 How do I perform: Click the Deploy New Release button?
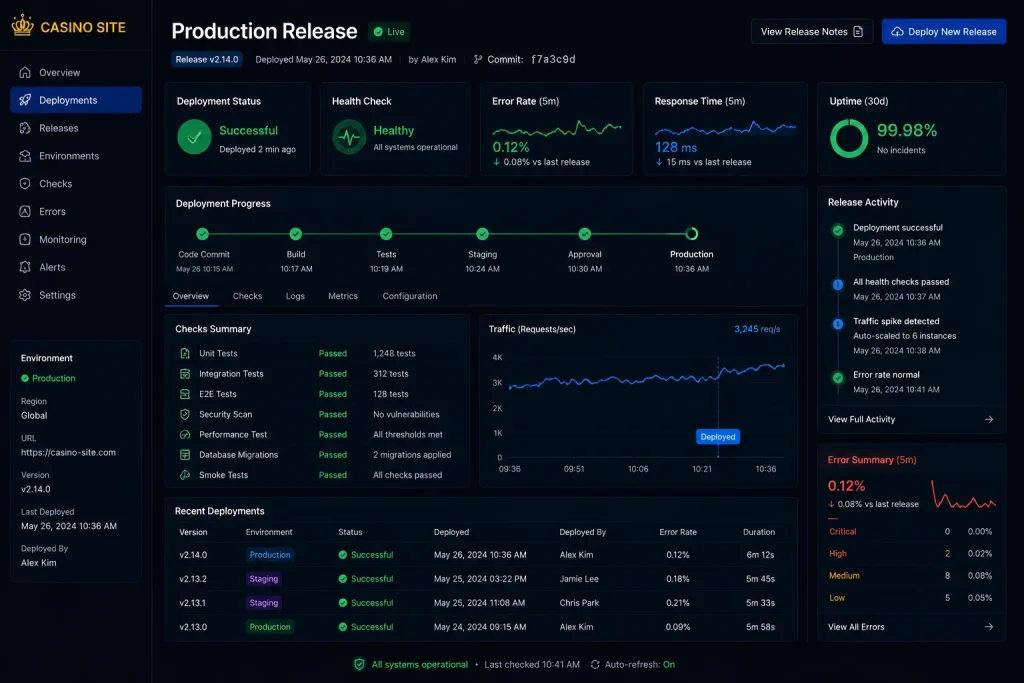944,31
